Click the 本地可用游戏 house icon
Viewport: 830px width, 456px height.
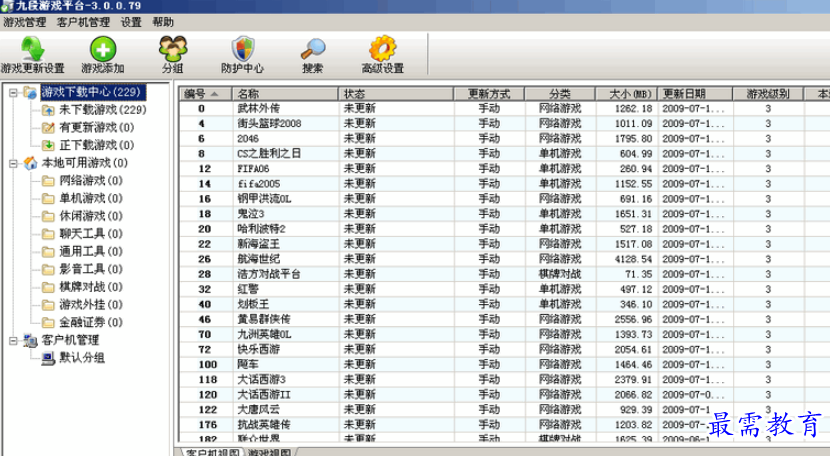click(x=30, y=163)
